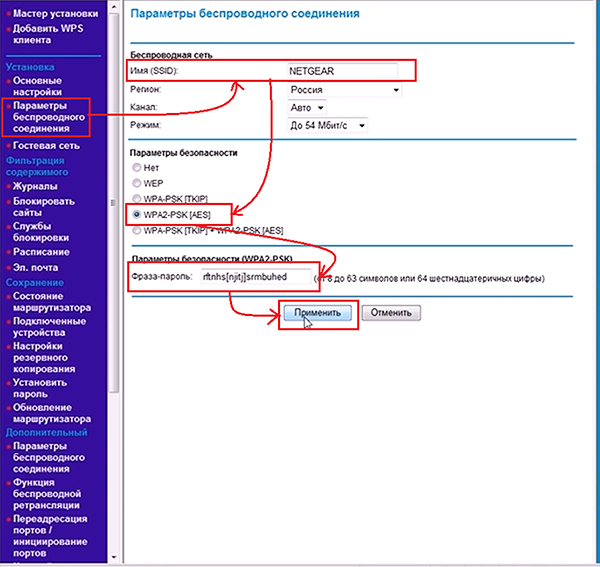The height and width of the screenshot is (567, 600).
Task: Open Добавить WPS клиента menu item
Action: tap(48, 34)
